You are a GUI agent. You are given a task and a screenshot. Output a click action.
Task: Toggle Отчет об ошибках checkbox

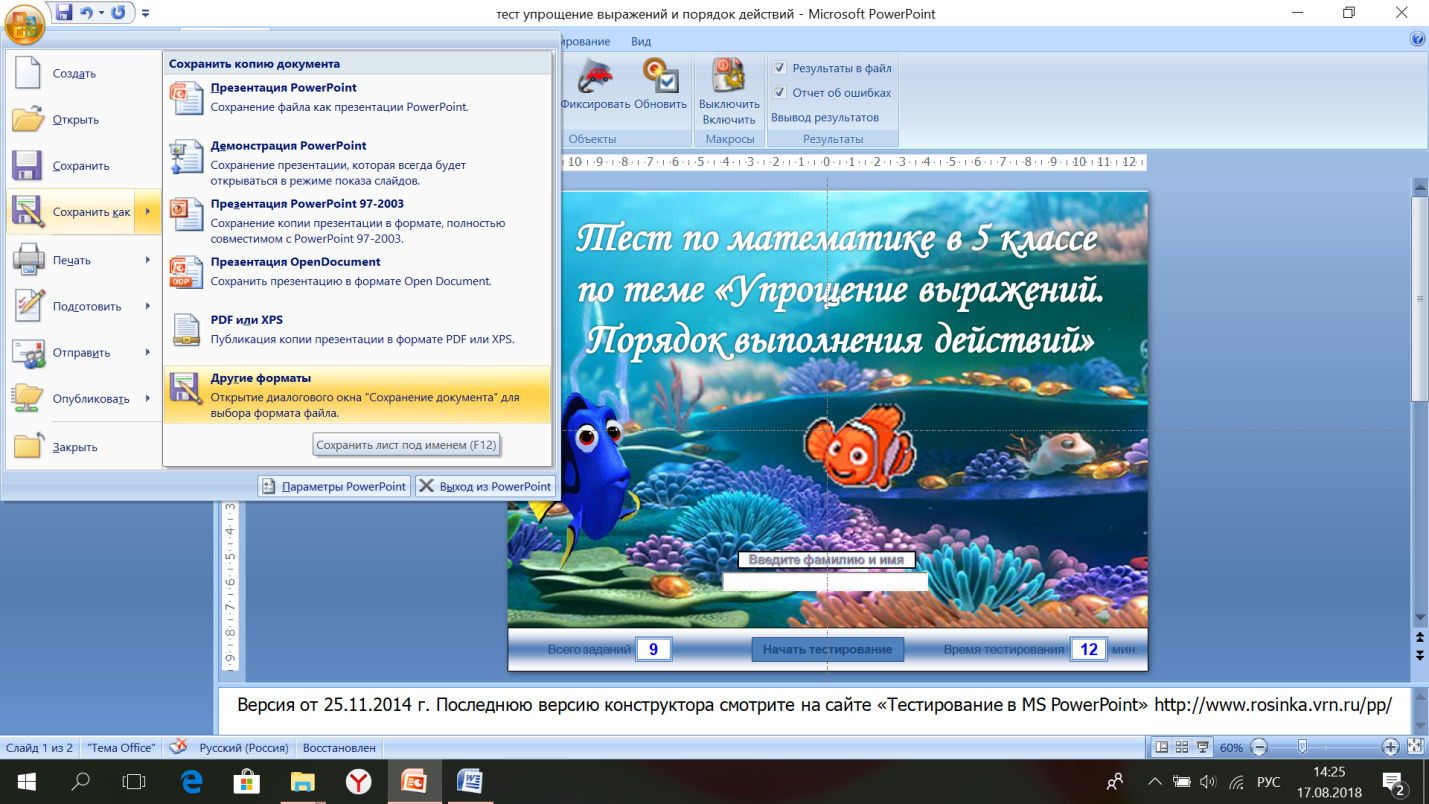[781, 92]
